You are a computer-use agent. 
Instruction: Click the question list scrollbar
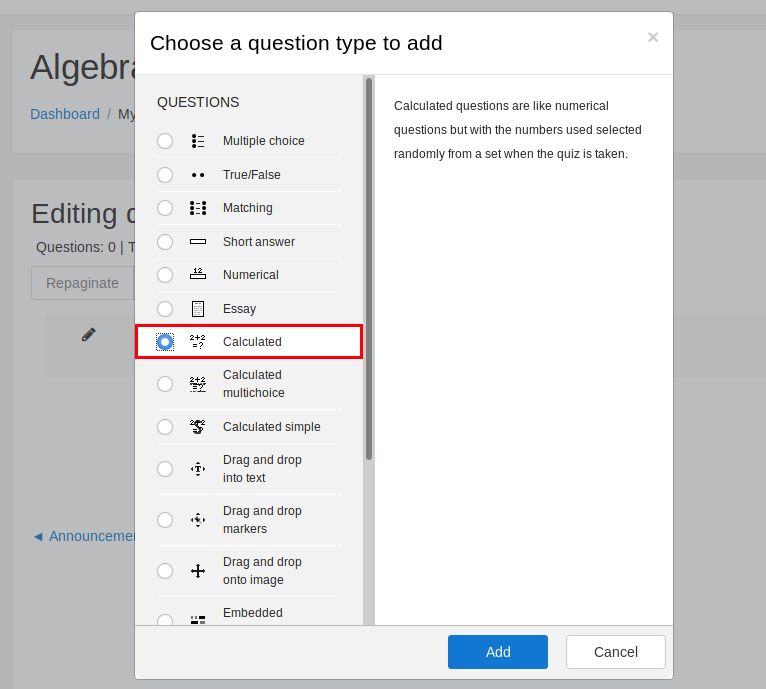click(x=368, y=270)
